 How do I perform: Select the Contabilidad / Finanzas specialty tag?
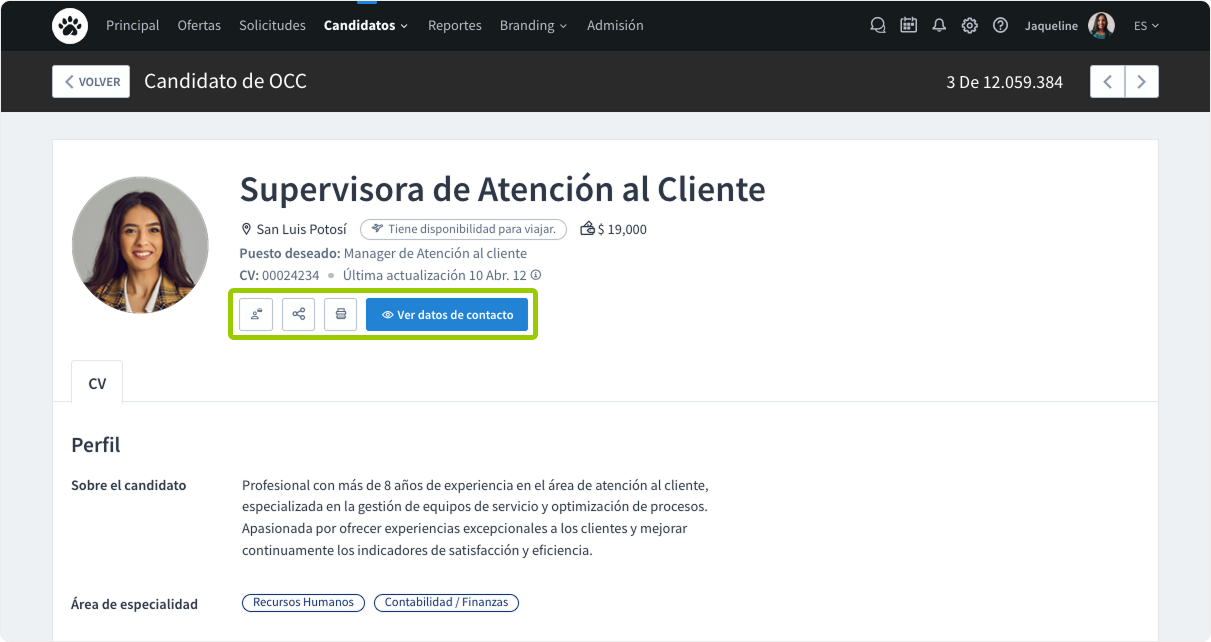pyautogui.click(x=446, y=602)
